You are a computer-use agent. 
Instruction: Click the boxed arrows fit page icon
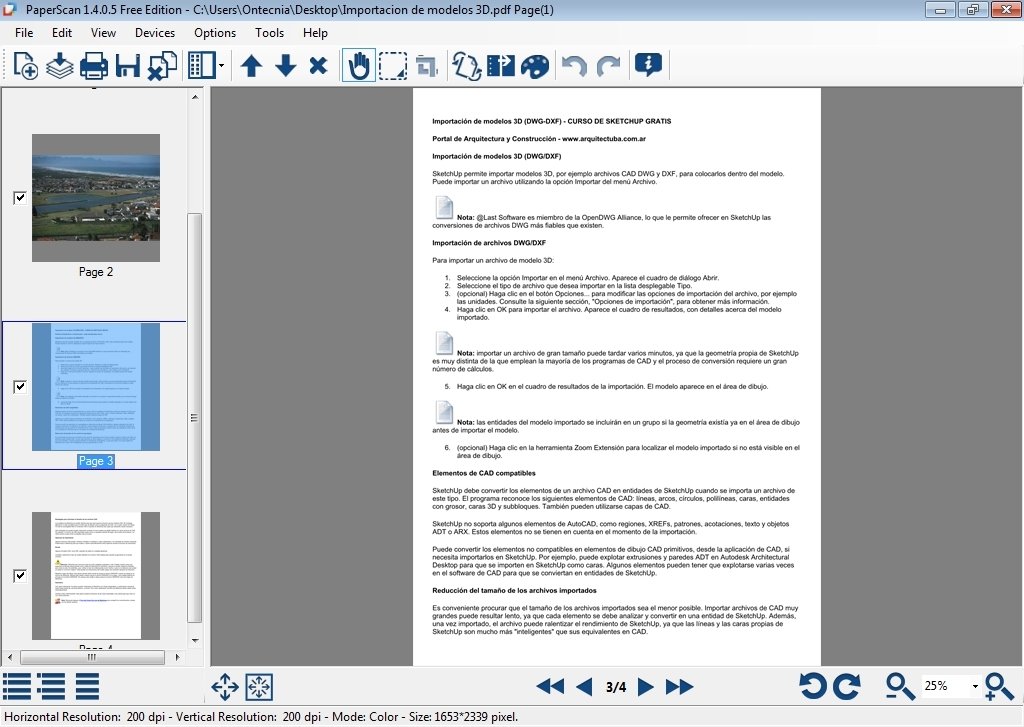tap(259, 687)
